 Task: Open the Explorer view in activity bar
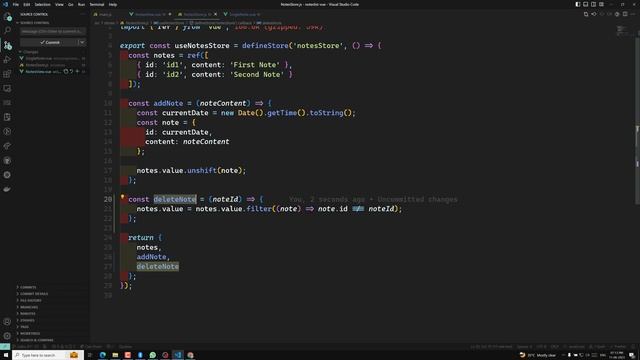coord(7,16)
